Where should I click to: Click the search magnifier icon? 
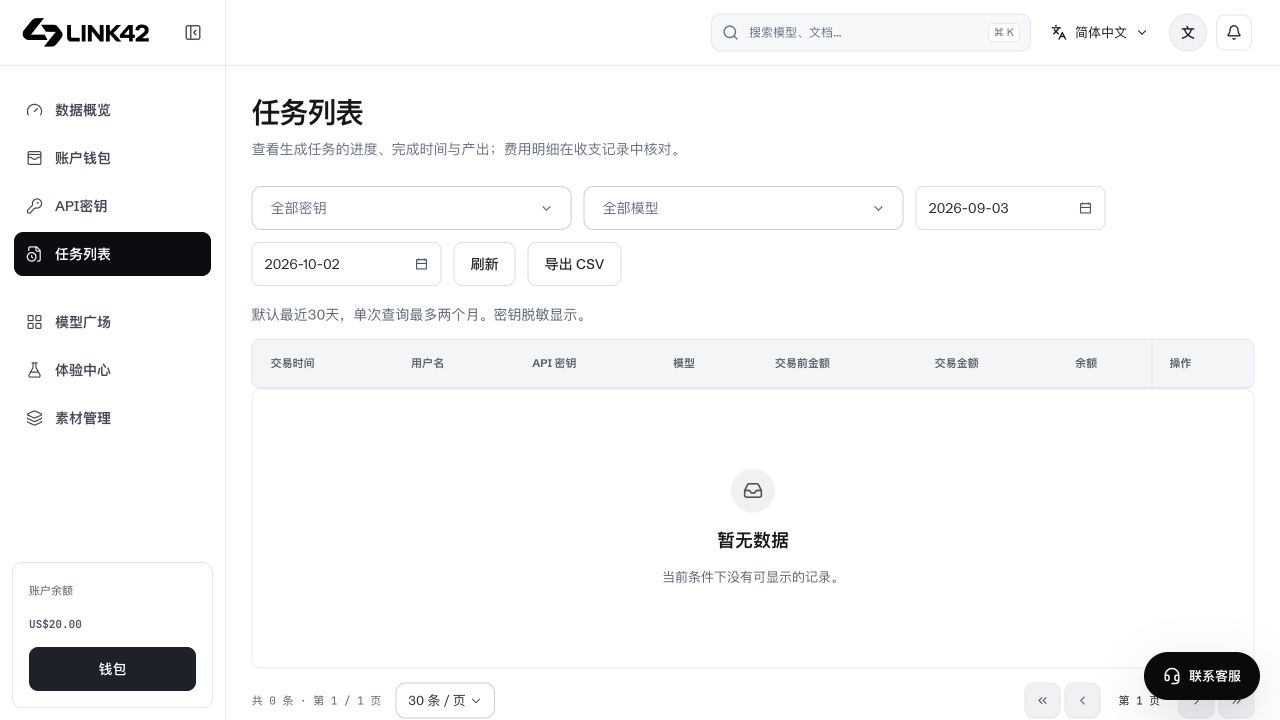pyautogui.click(x=730, y=32)
